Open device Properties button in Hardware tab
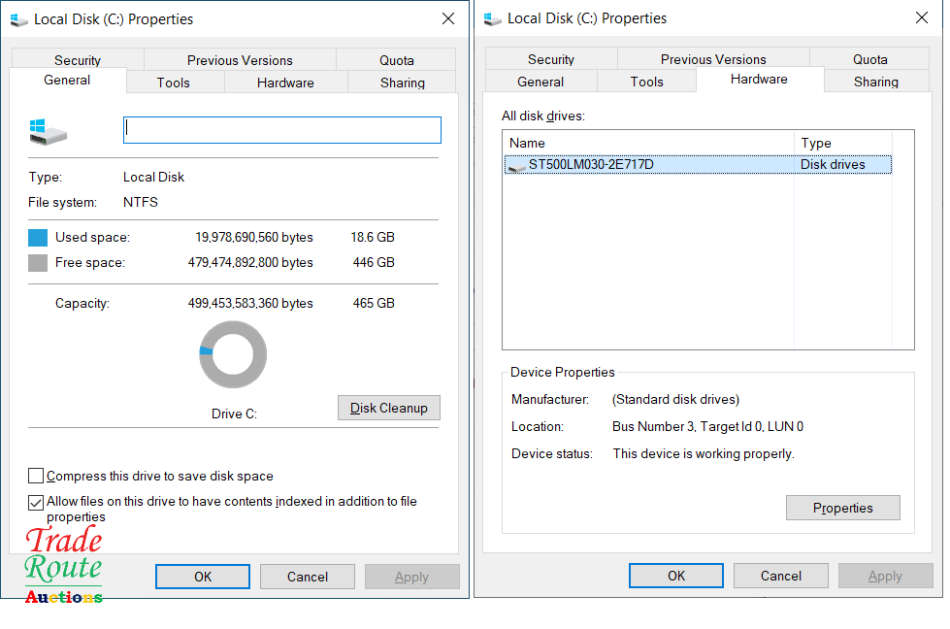 tap(842, 508)
